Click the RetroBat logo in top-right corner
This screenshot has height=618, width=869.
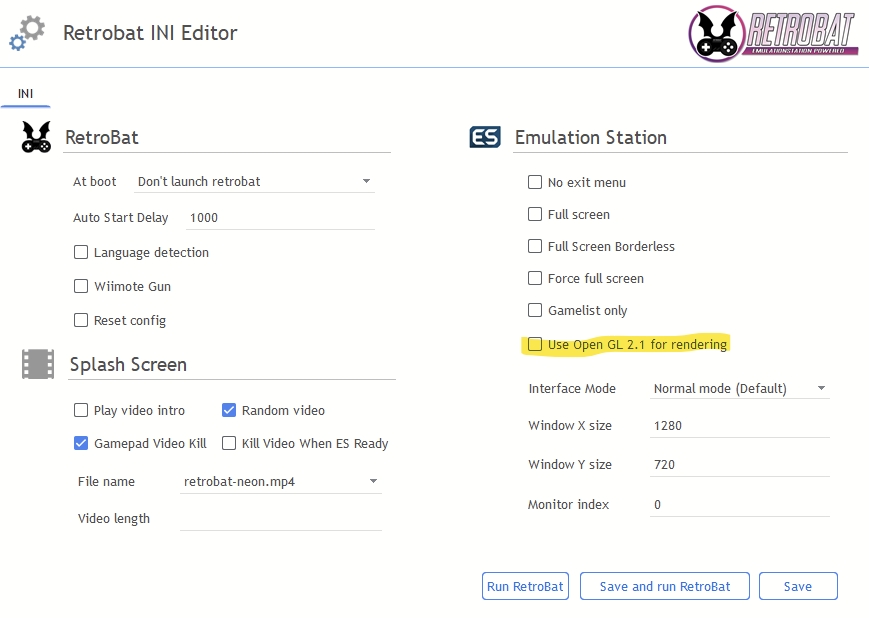pyautogui.click(x=772, y=33)
